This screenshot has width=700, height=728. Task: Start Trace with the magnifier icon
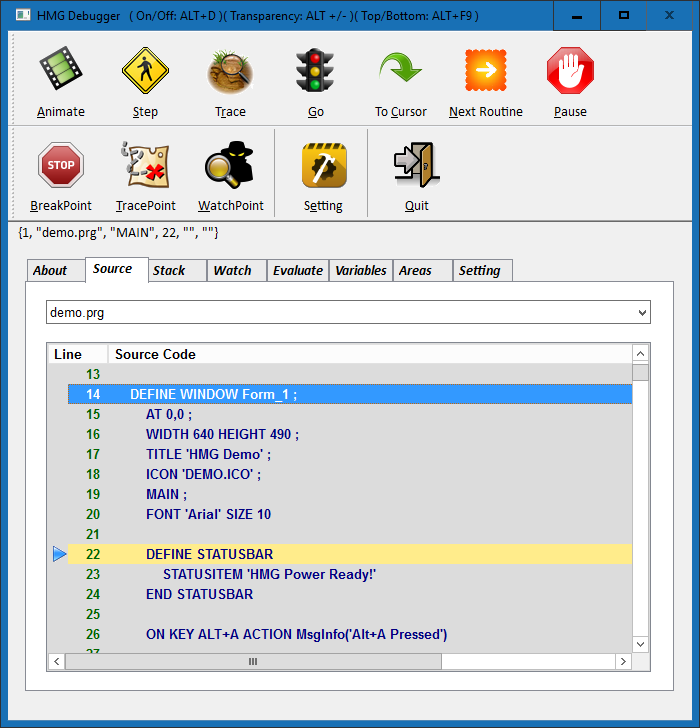click(230, 72)
